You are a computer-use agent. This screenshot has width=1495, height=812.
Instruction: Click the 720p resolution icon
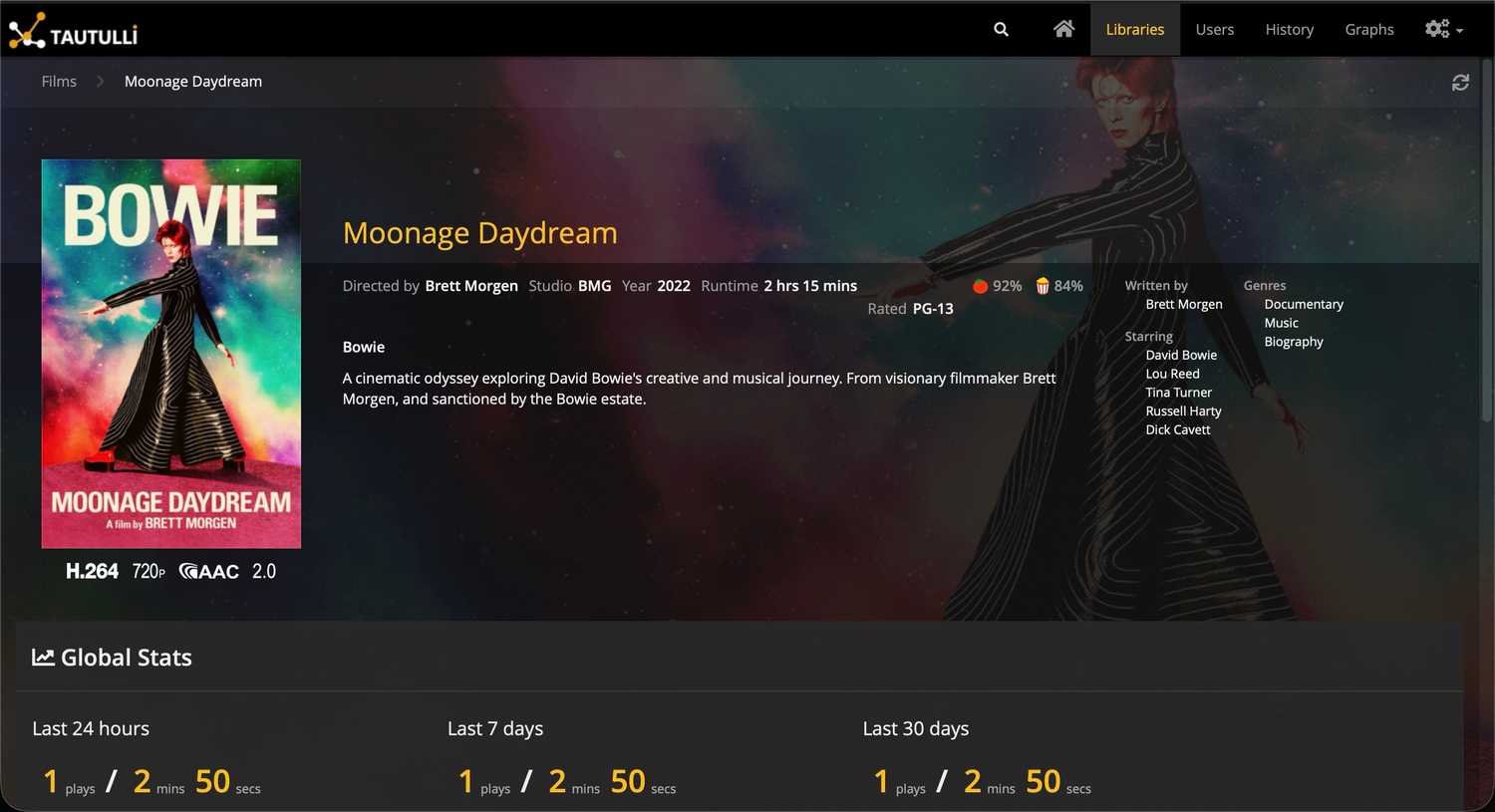coord(149,572)
